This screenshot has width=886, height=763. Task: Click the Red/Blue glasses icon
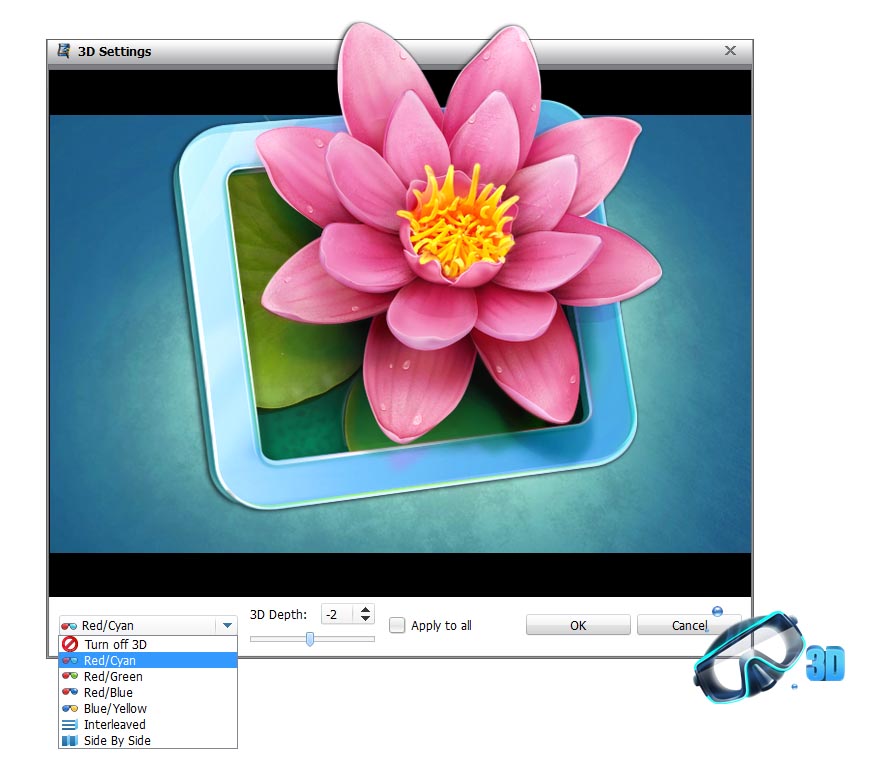click(70, 692)
